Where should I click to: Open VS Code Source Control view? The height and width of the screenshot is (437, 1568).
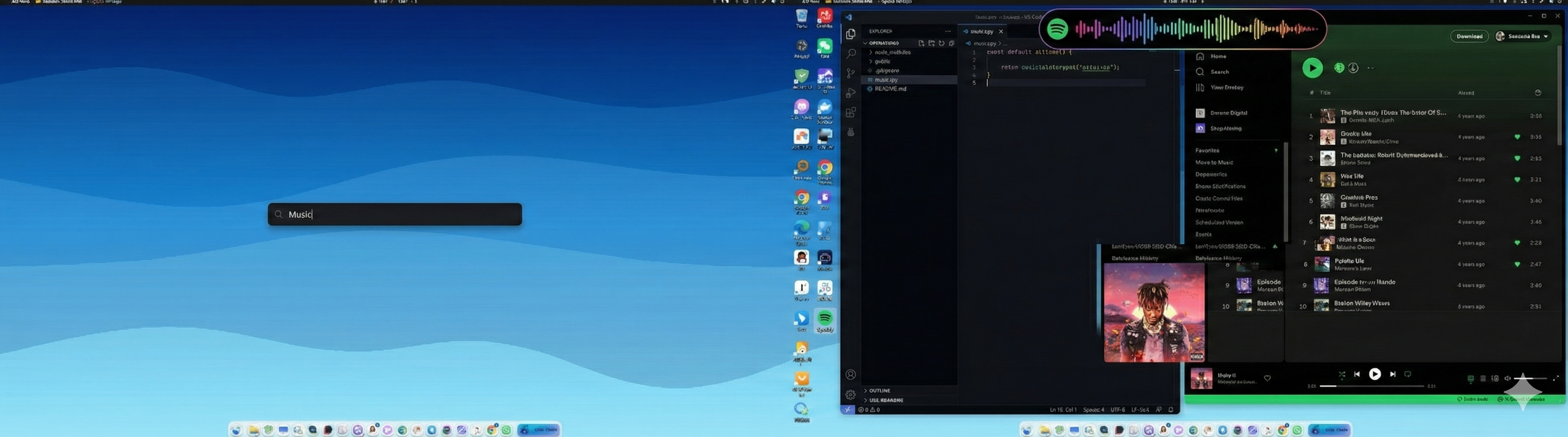[x=850, y=73]
